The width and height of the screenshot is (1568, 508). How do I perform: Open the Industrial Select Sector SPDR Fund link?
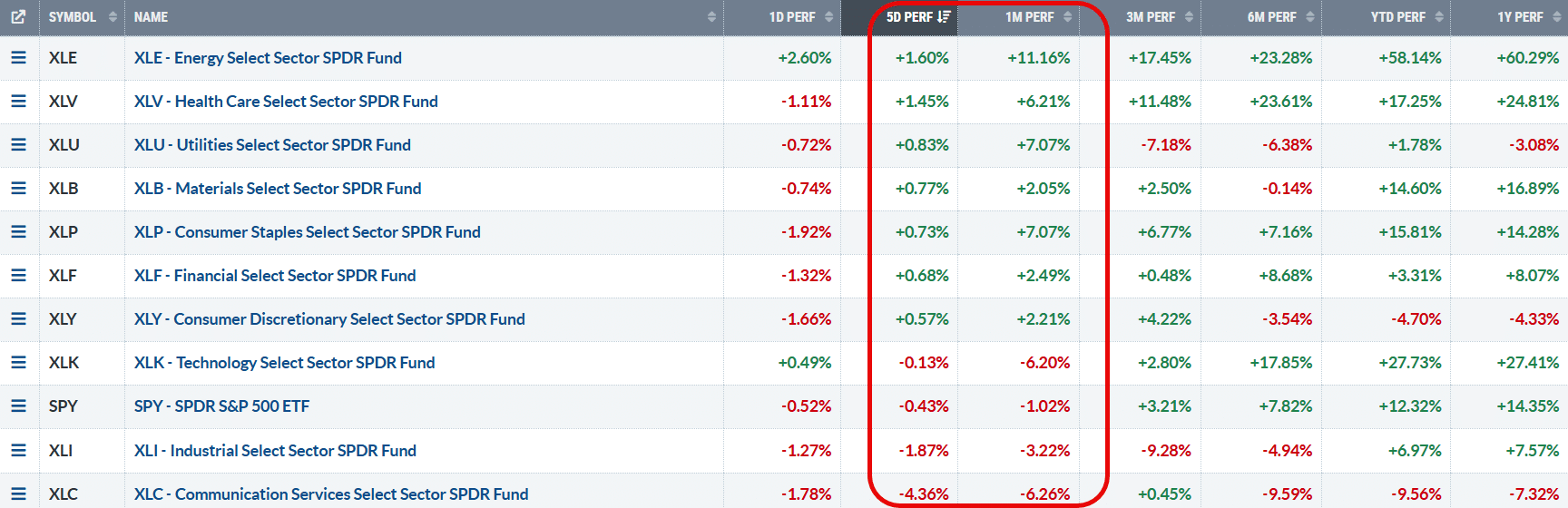275,451
